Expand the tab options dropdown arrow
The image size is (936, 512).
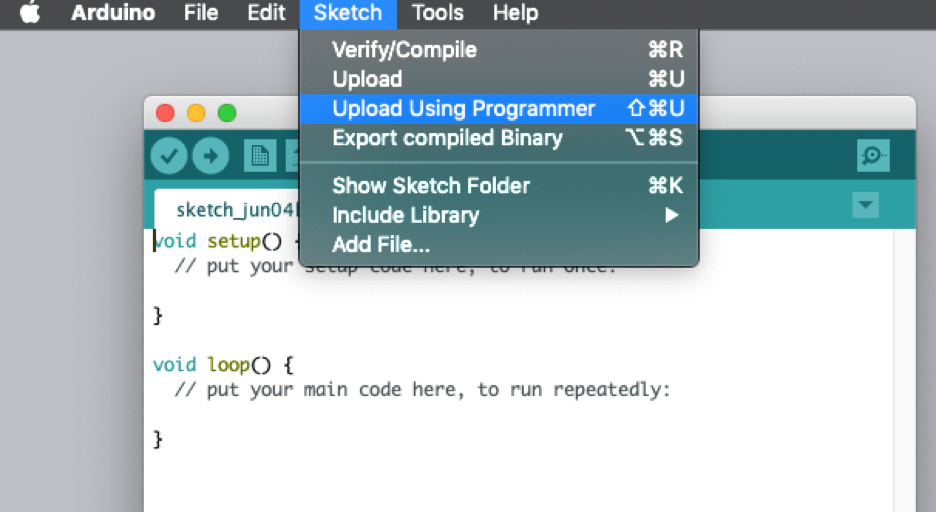click(x=865, y=206)
